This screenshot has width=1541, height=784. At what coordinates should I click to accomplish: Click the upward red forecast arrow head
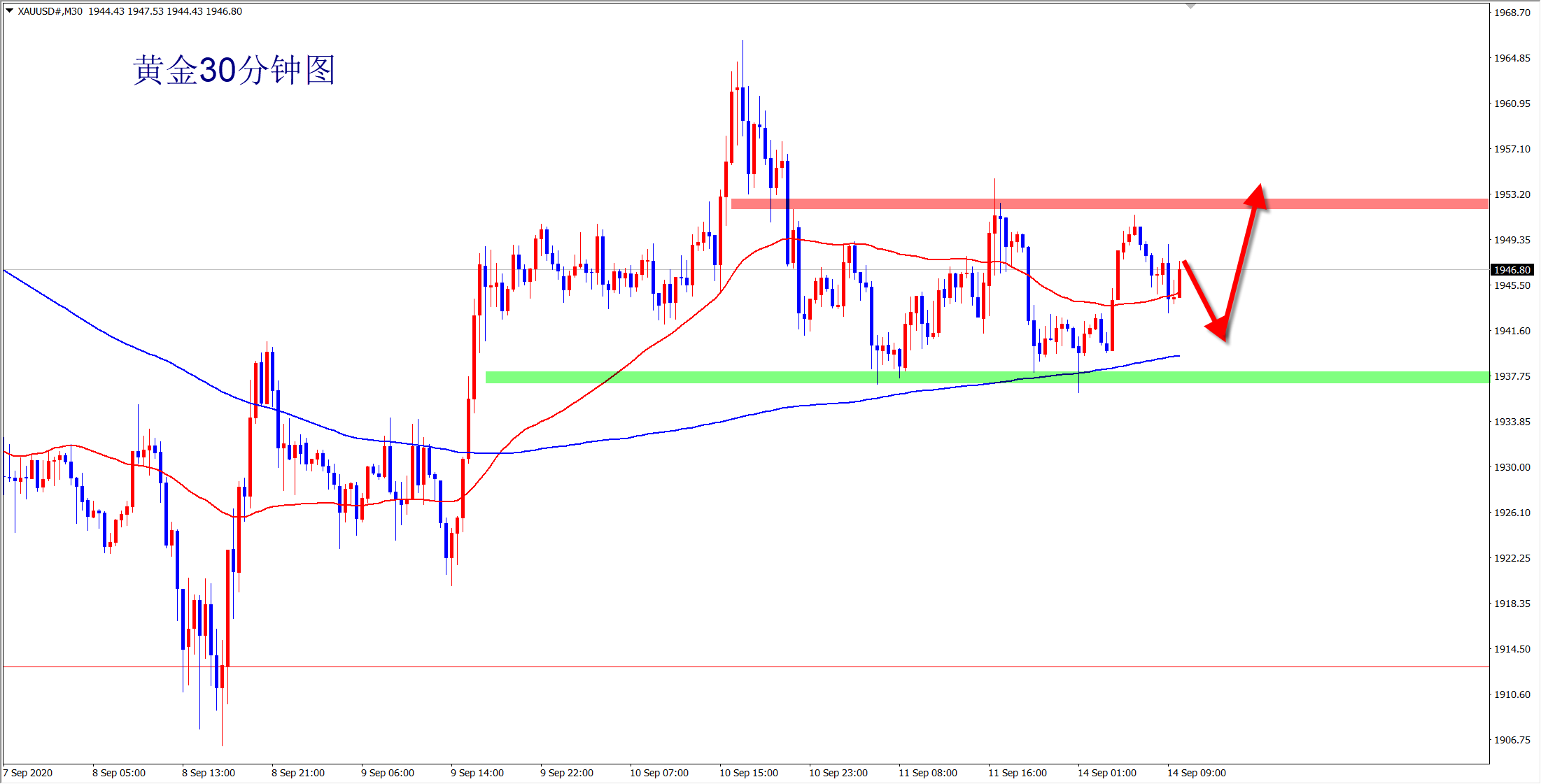(x=1257, y=197)
